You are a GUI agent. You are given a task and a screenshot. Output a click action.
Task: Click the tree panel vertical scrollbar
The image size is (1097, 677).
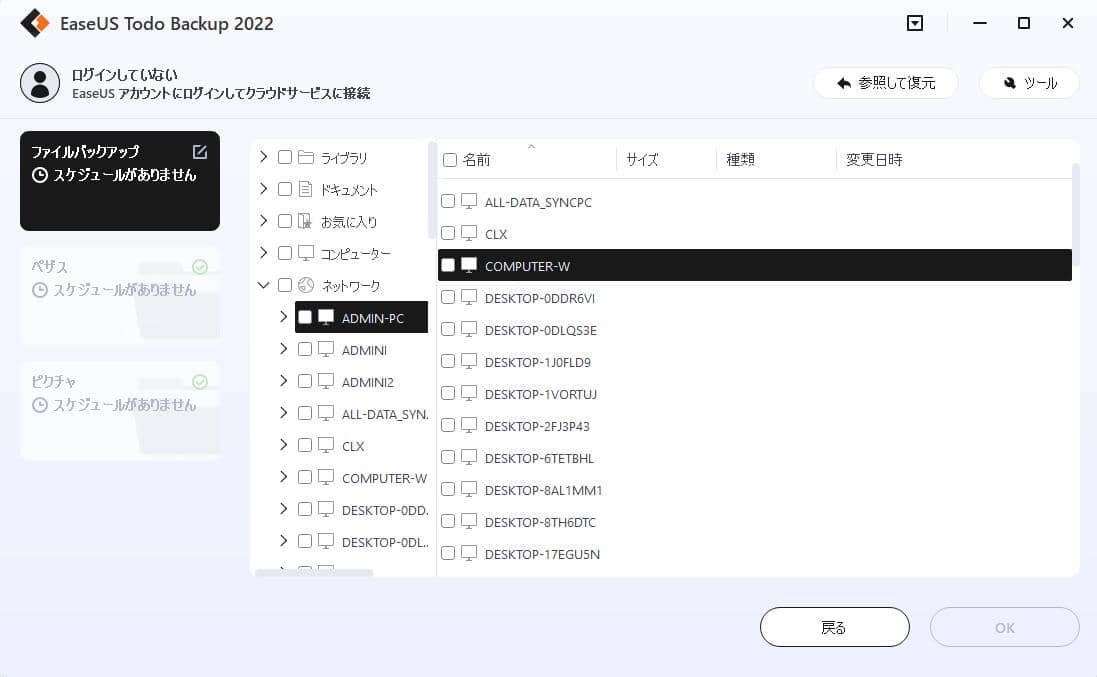tap(431, 190)
